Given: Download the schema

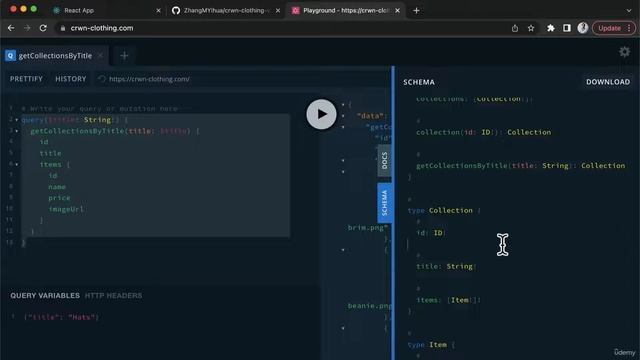Looking at the screenshot, I should 608,82.
